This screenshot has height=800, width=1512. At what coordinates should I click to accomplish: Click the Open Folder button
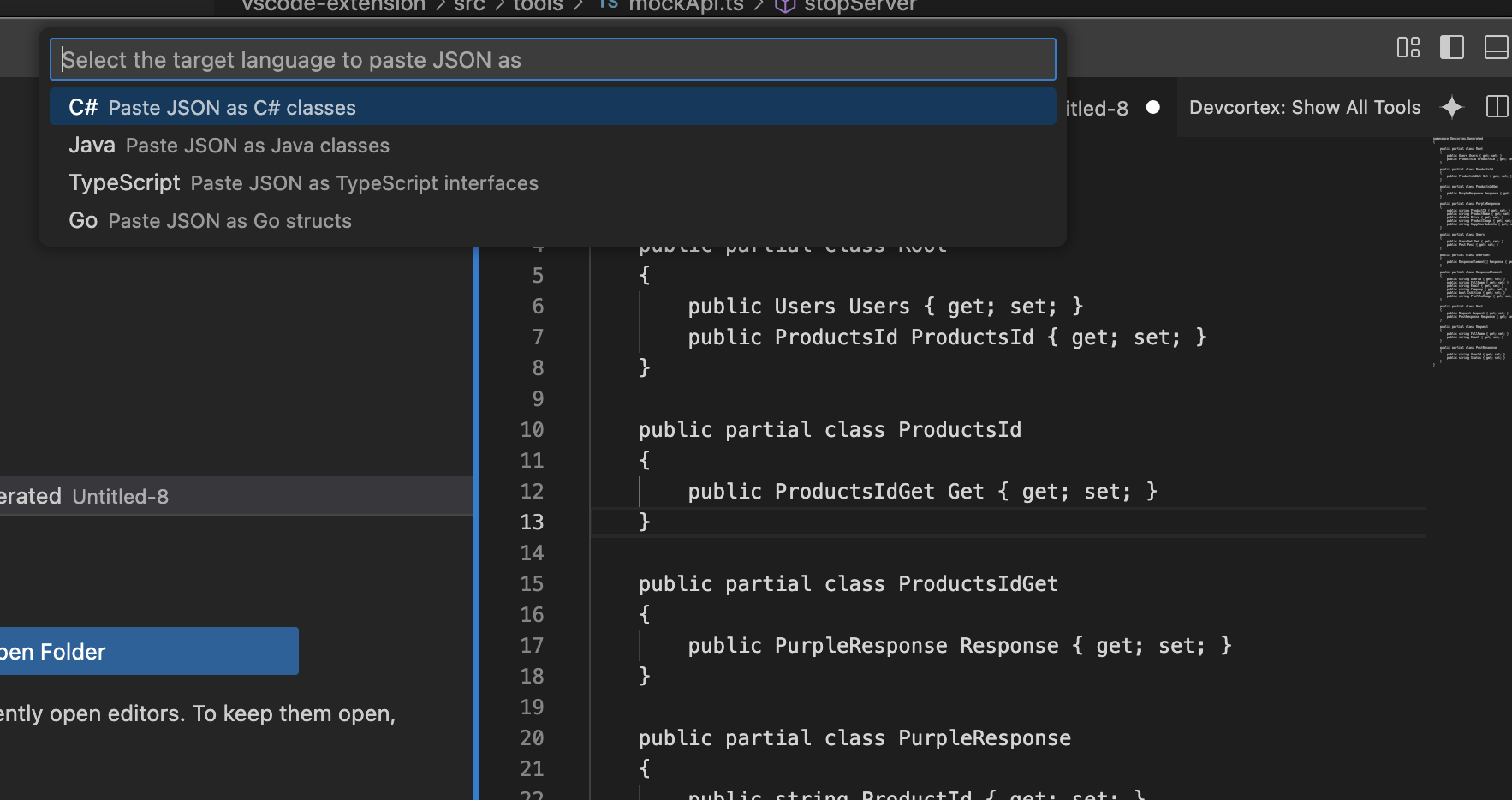(149, 651)
